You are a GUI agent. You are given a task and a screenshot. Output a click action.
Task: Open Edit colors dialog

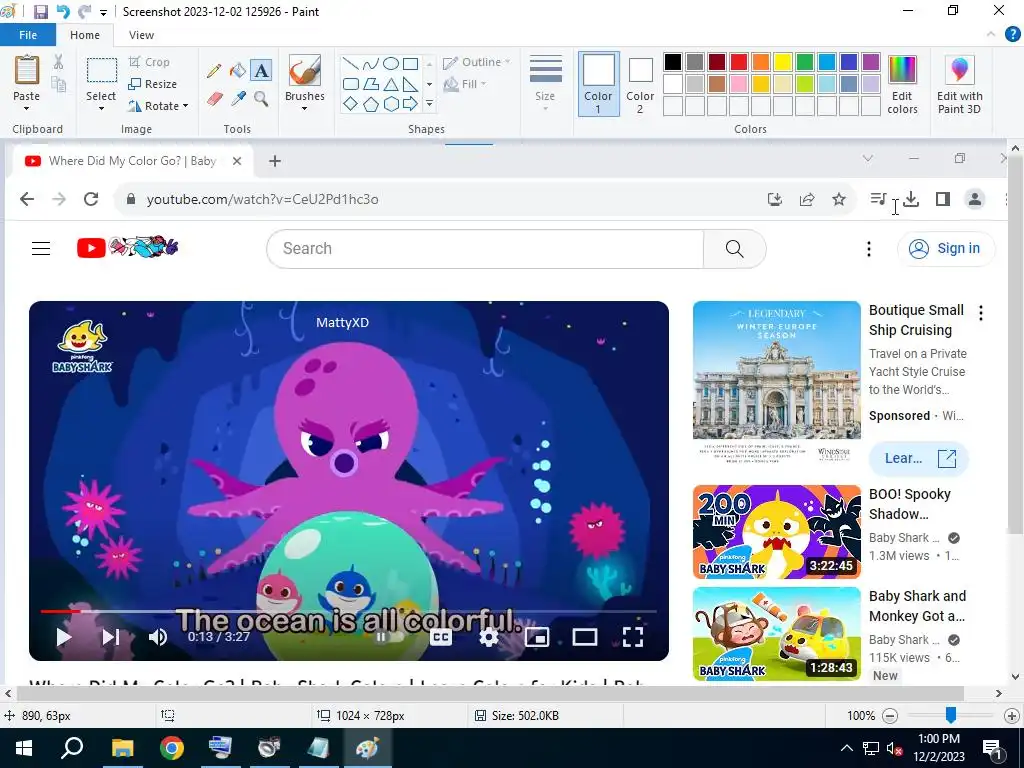(x=903, y=85)
